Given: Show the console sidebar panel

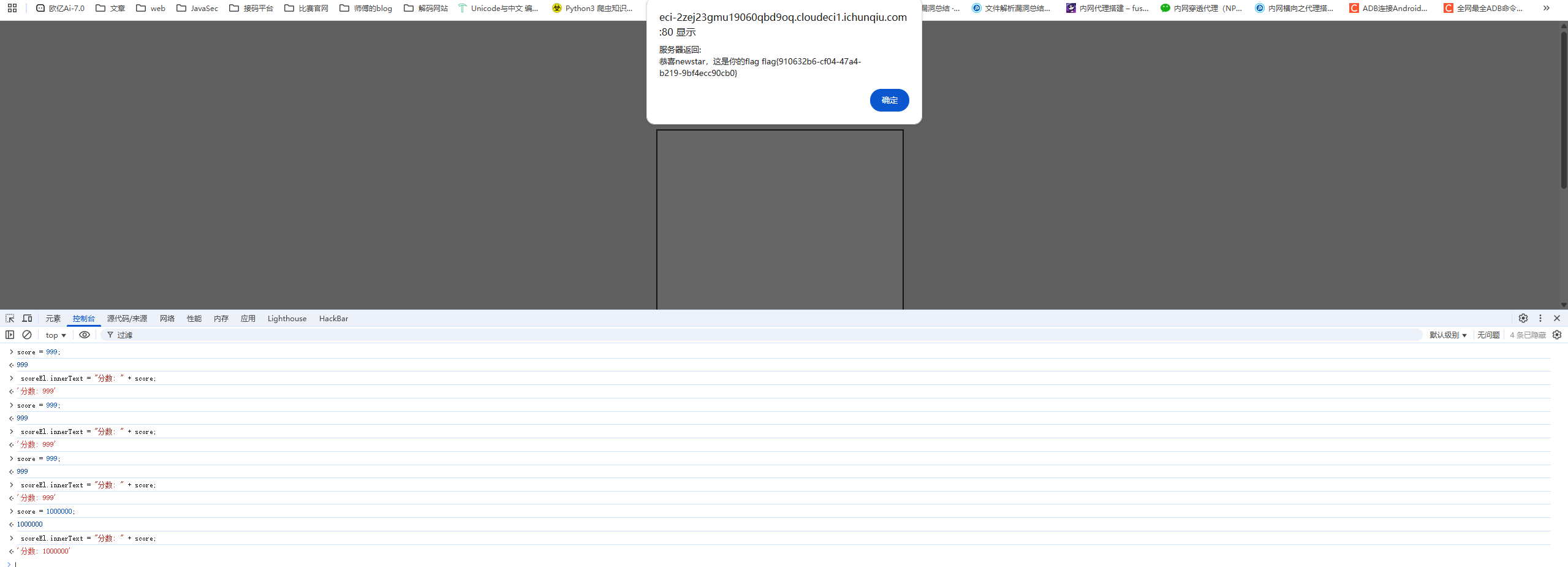Looking at the screenshot, I should pos(10,335).
